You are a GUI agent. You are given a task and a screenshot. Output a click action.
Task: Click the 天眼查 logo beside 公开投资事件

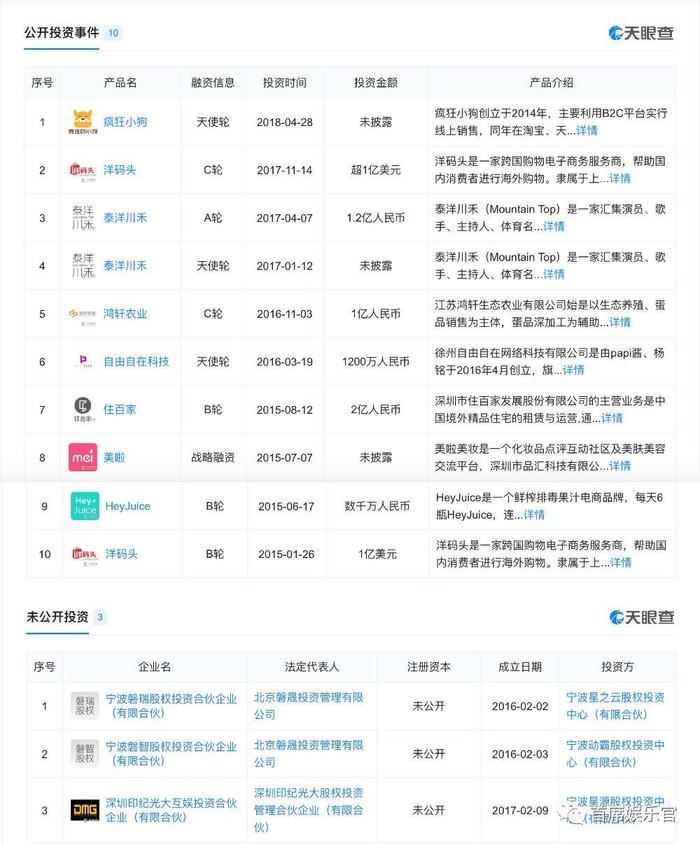641,33
